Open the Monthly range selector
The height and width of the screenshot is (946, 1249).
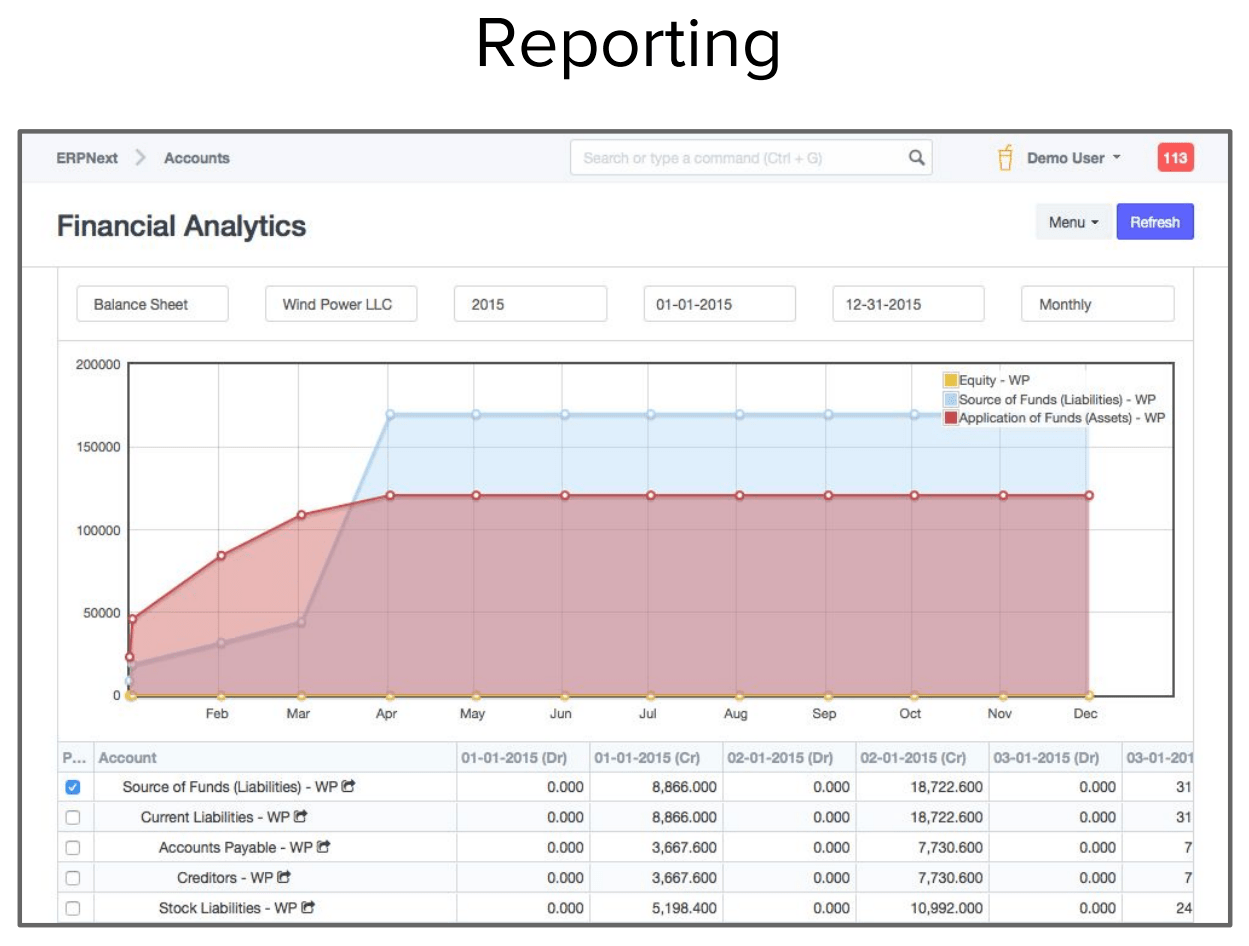coord(1097,304)
